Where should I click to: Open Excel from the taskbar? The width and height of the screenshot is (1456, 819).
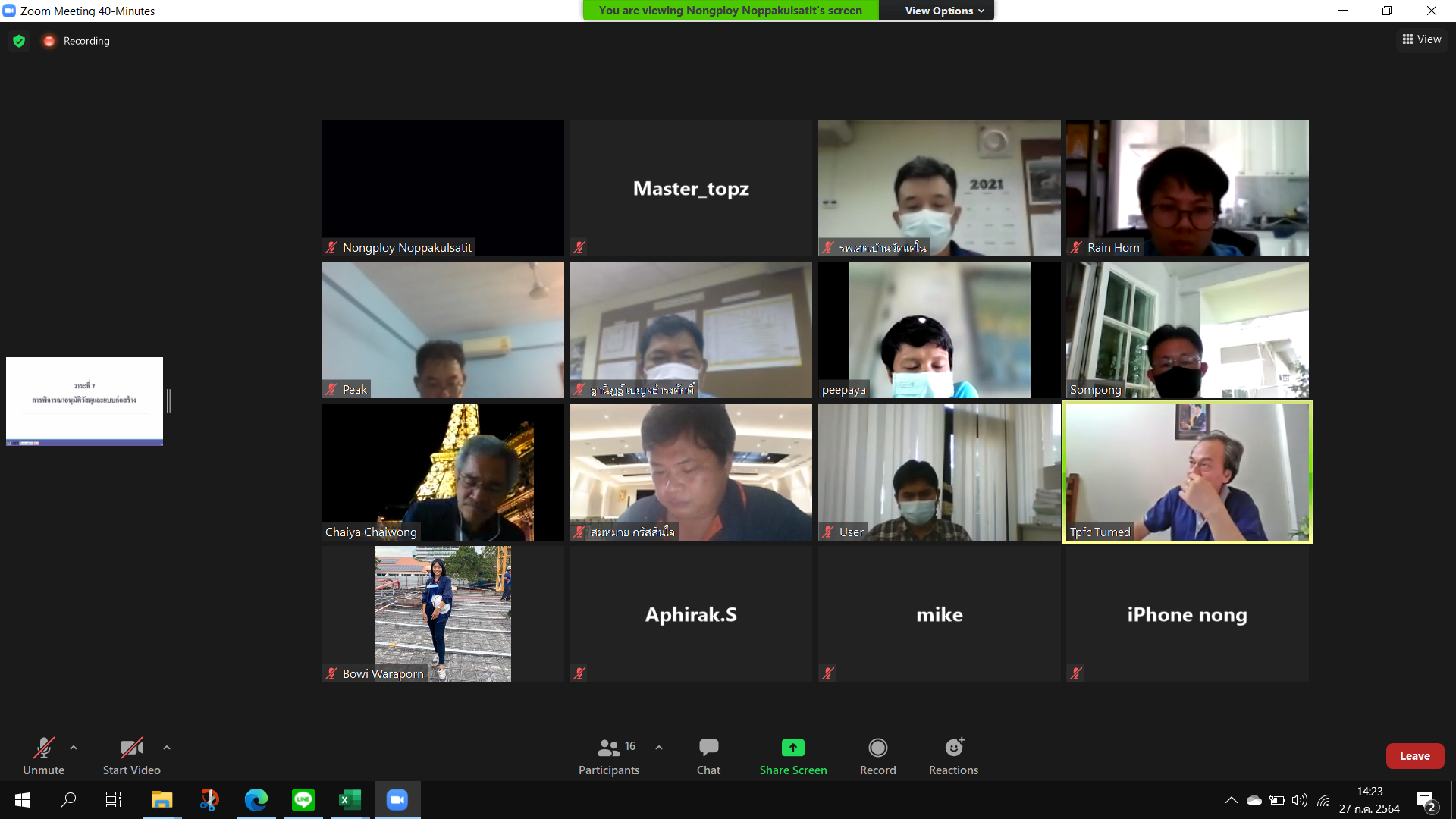pyautogui.click(x=350, y=799)
